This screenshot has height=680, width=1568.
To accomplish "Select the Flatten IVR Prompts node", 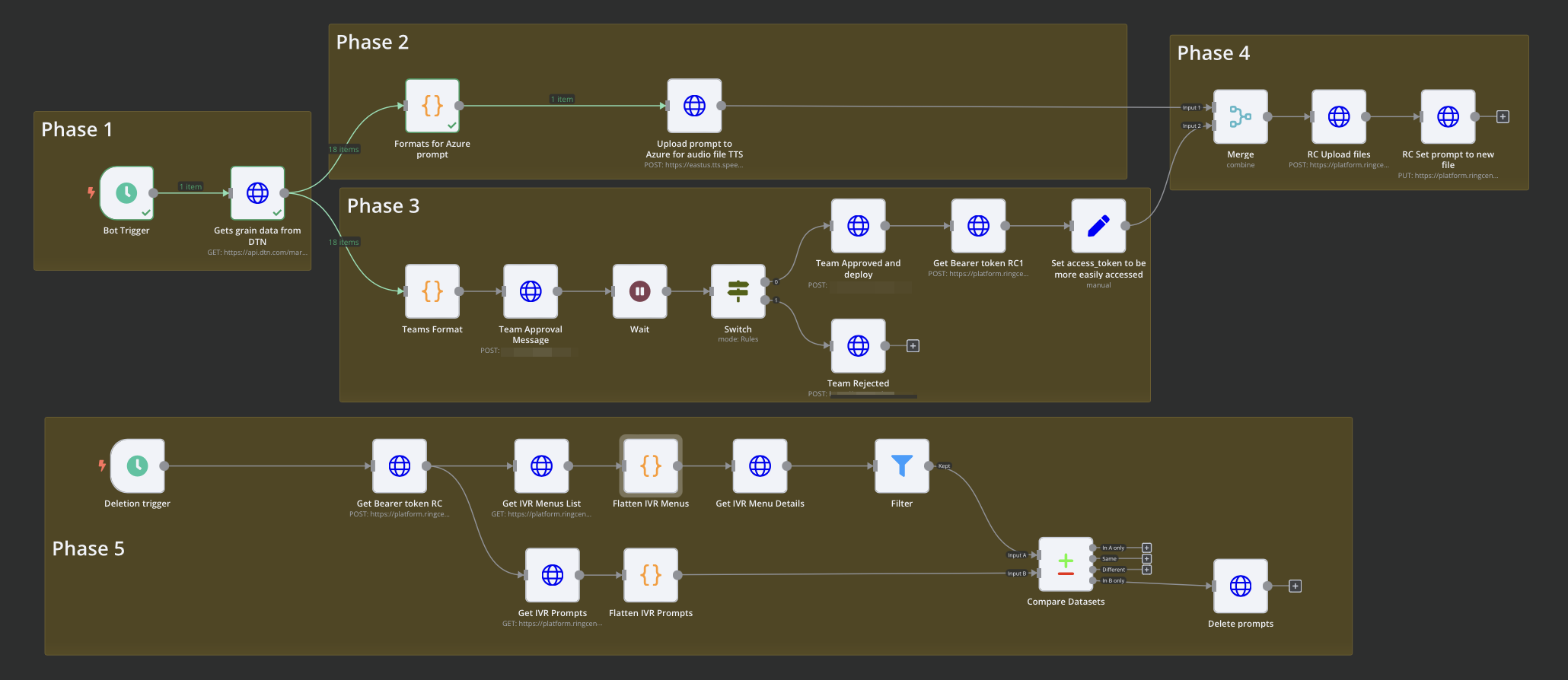I will 651,575.
